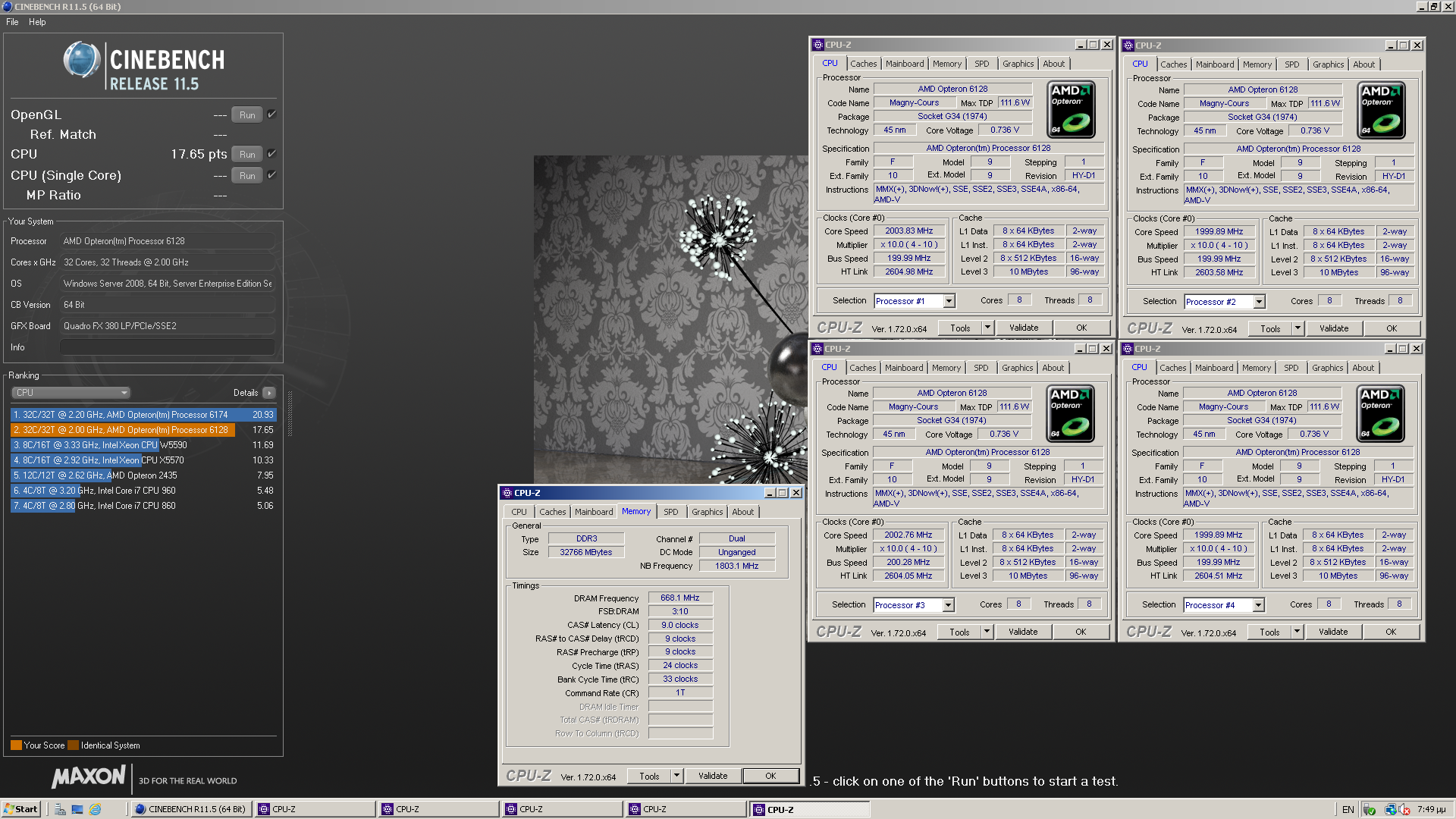
Task: Run the CPU benchmark
Action: click(x=247, y=154)
